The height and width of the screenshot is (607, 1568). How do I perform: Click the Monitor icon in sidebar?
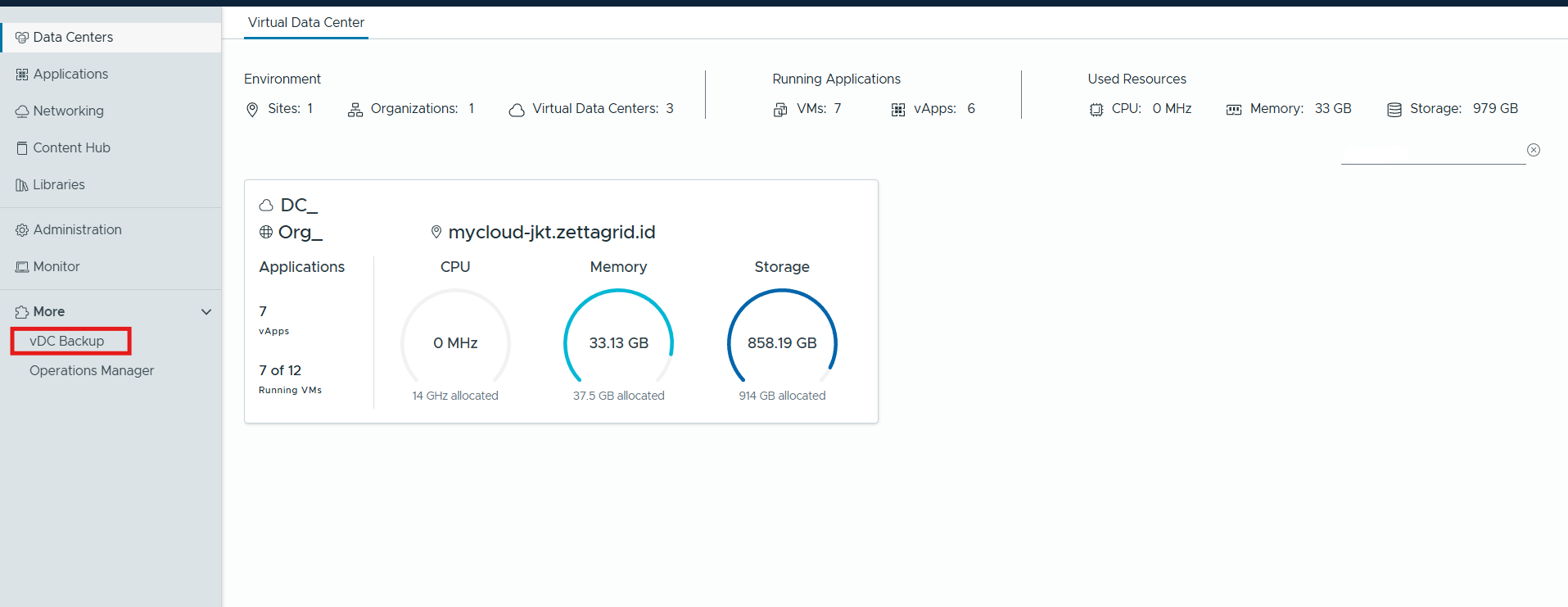22,267
